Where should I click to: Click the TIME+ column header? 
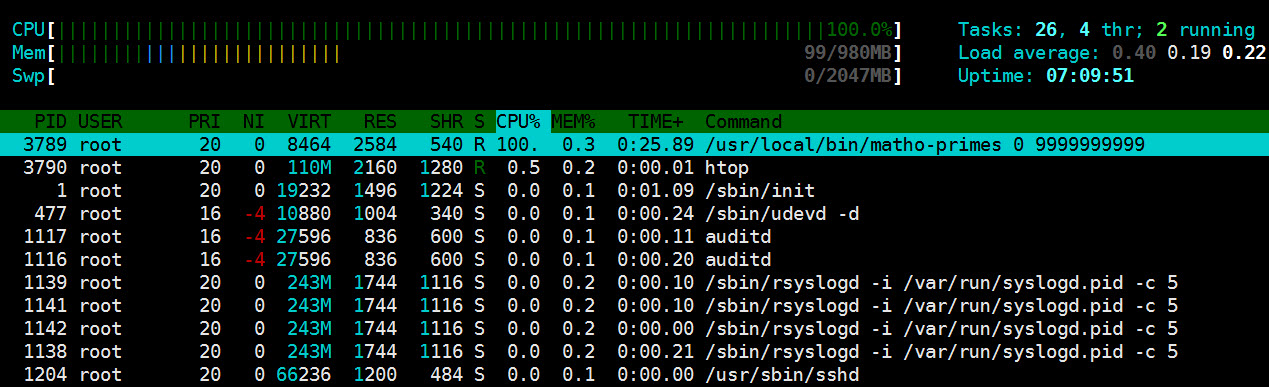pyautogui.click(x=654, y=122)
